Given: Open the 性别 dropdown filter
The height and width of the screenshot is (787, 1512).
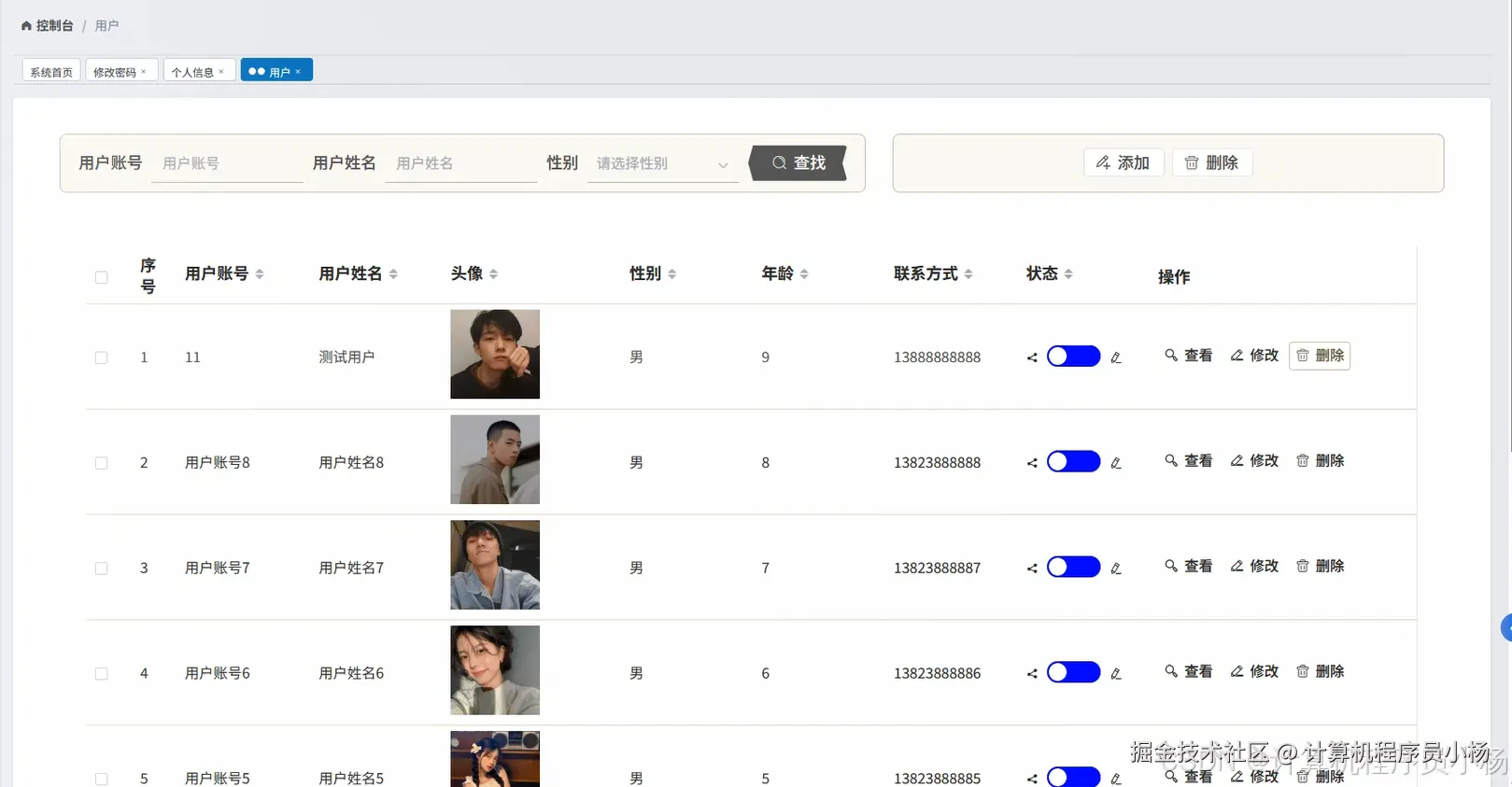Looking at the screenshot, I should [x=661, y=164].
